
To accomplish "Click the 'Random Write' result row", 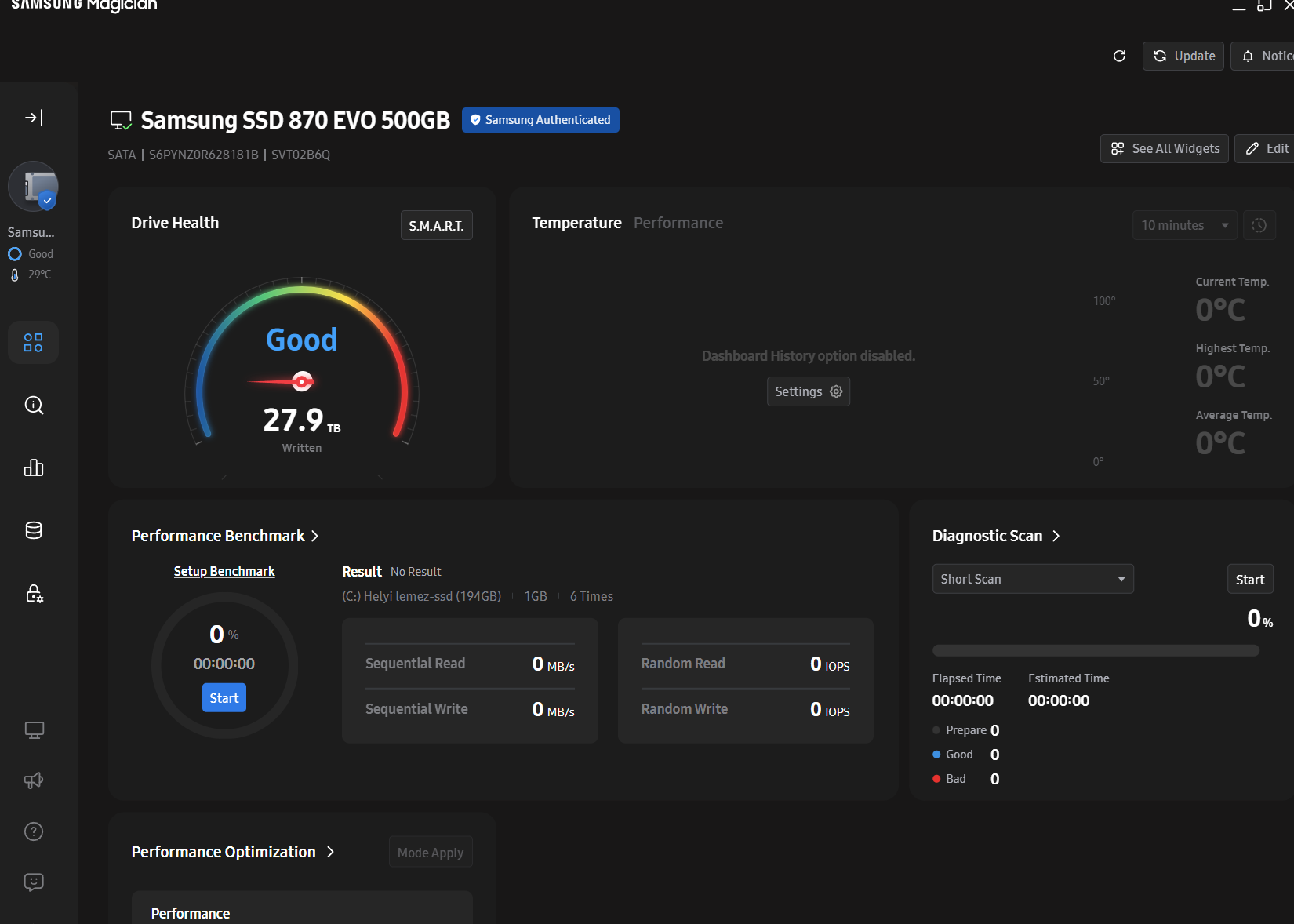I will 746,709.
